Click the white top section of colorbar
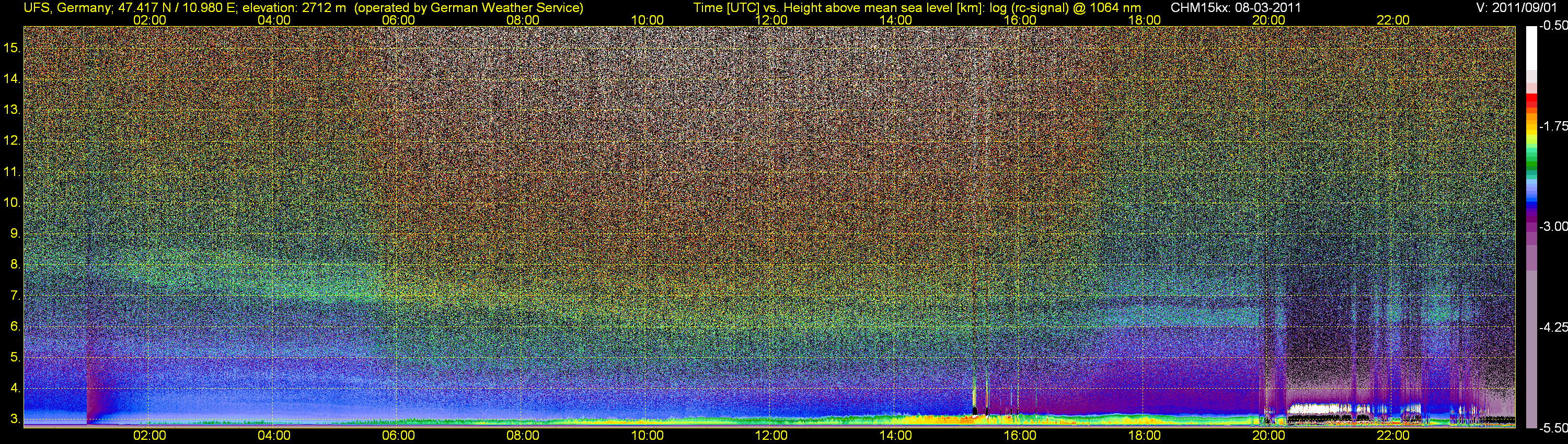This screenshot has width=1568, height=444. (x=1531, y=49)
